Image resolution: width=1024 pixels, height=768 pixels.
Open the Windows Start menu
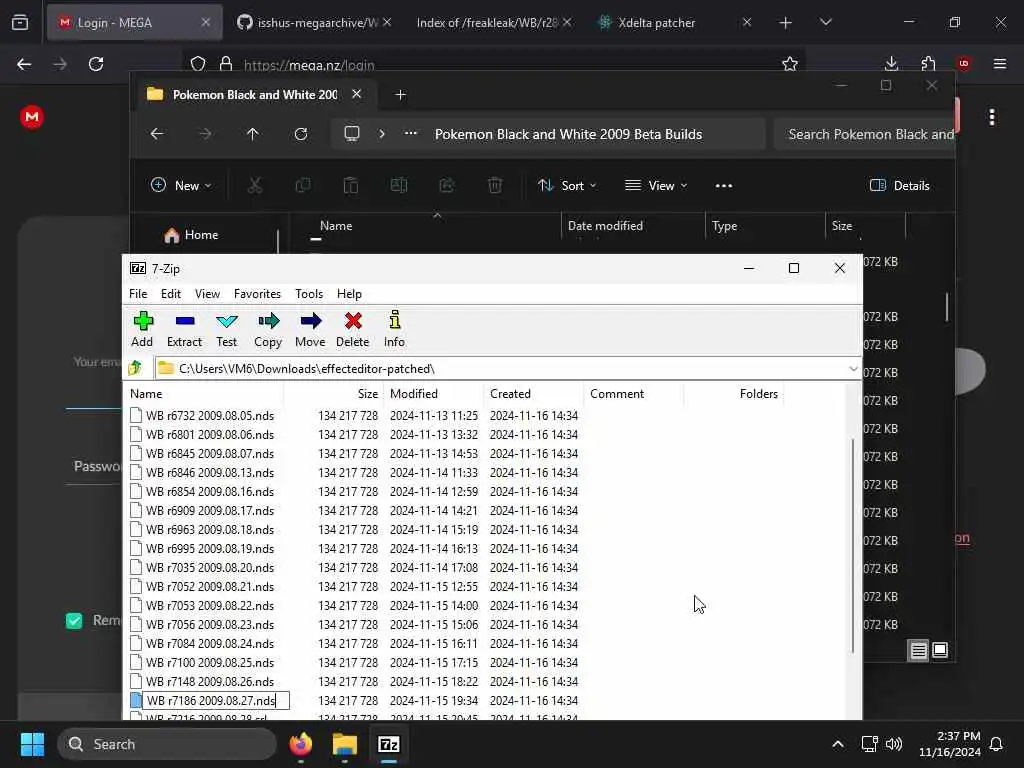32,744
